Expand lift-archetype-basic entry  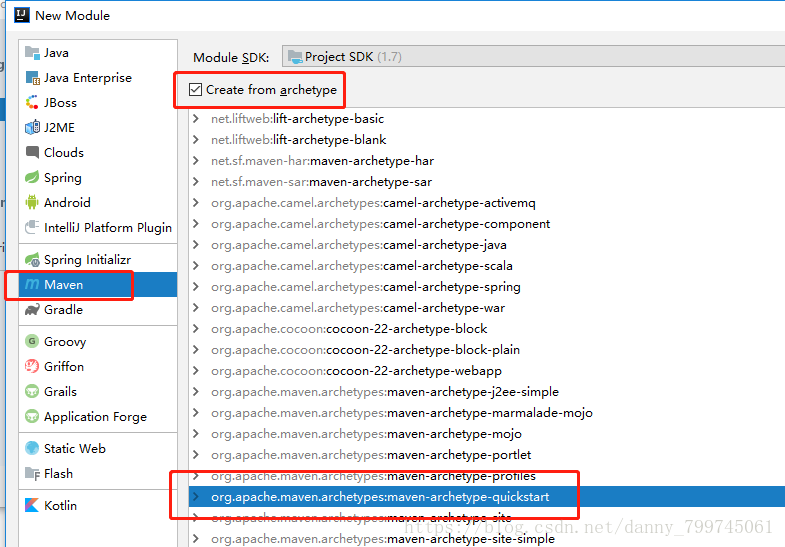pyautogui.click(x=196, y=119)
